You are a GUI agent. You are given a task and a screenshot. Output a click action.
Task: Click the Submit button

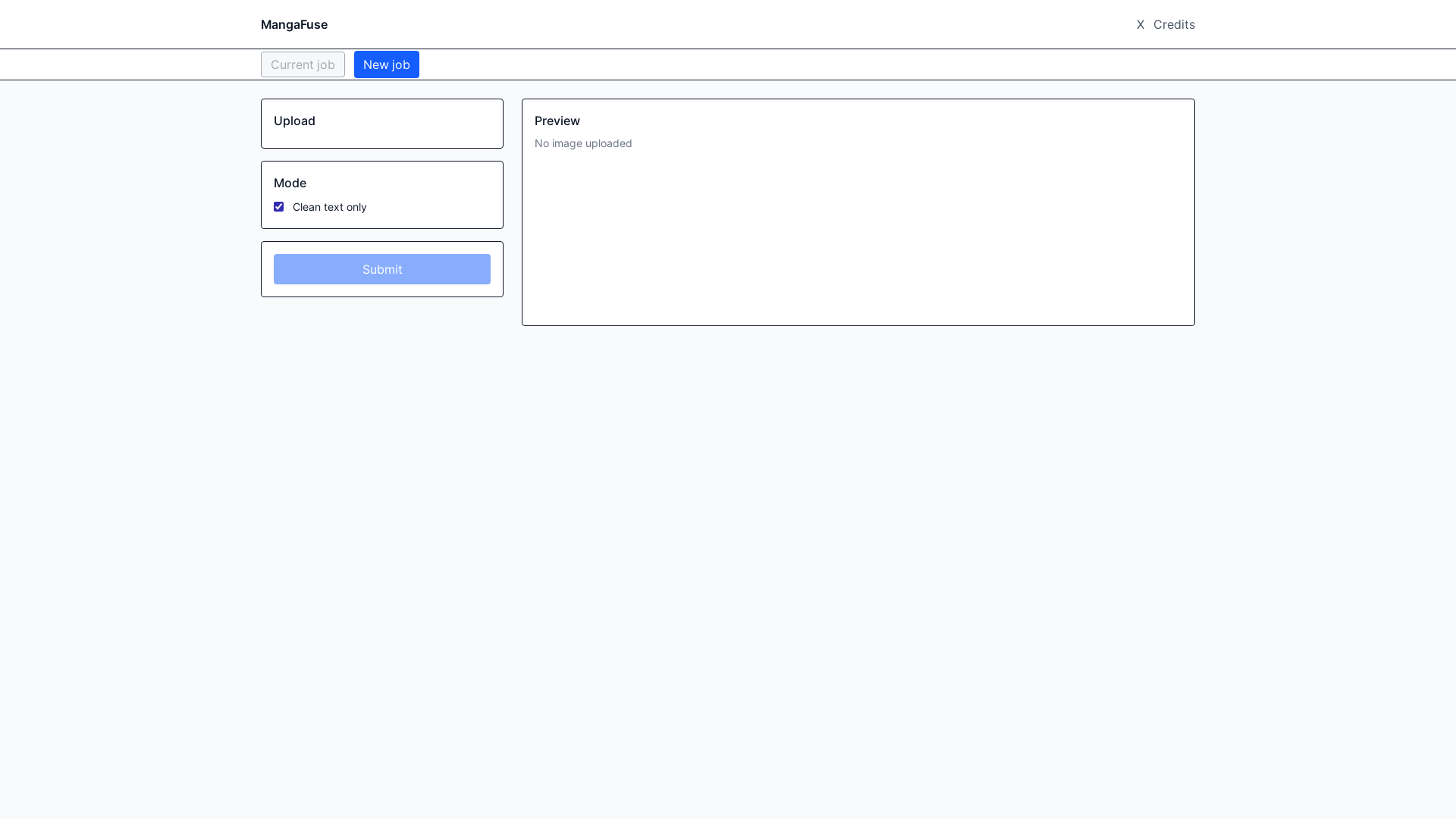click(382, 269)
